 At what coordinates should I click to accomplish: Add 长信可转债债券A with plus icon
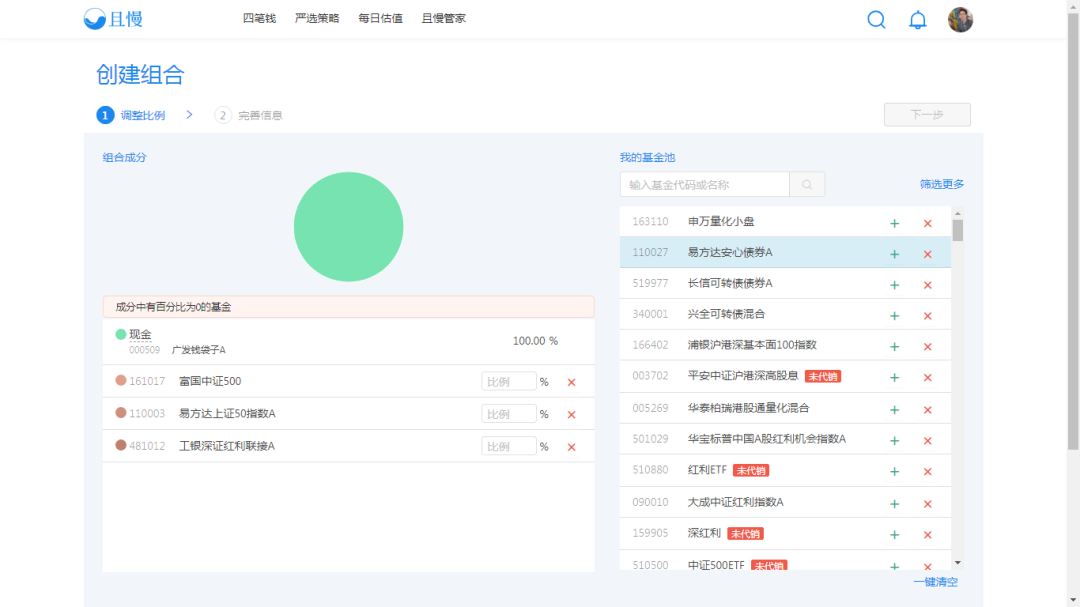tap(894, 285)
